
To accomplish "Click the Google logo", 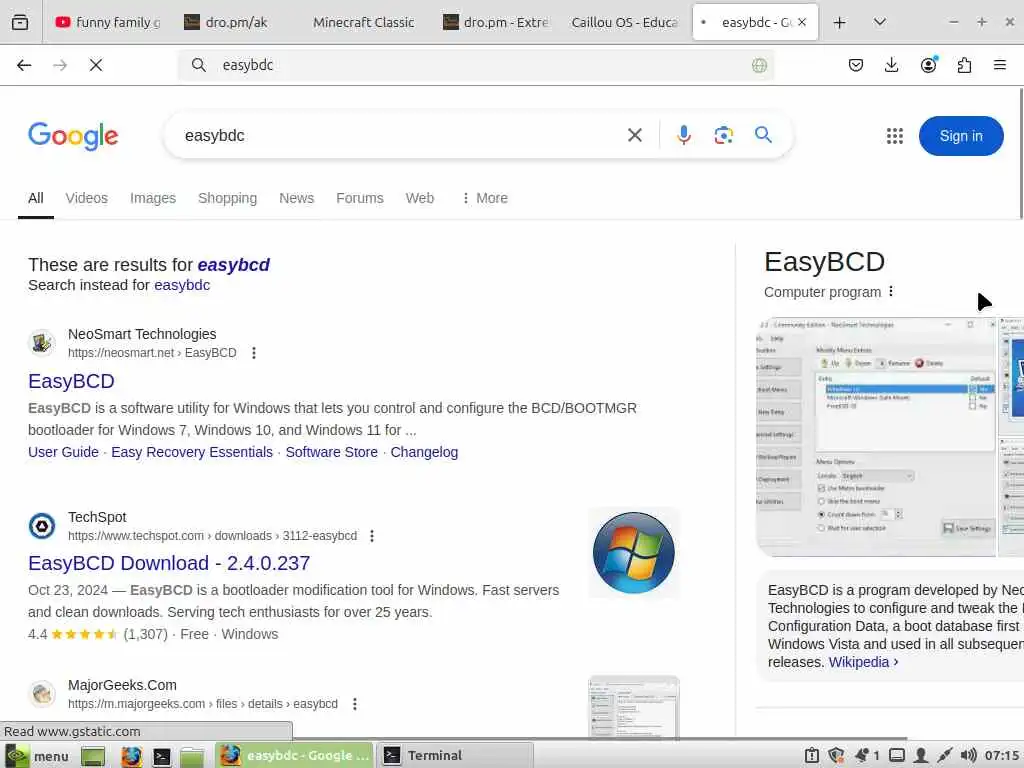I will (73, 136).
